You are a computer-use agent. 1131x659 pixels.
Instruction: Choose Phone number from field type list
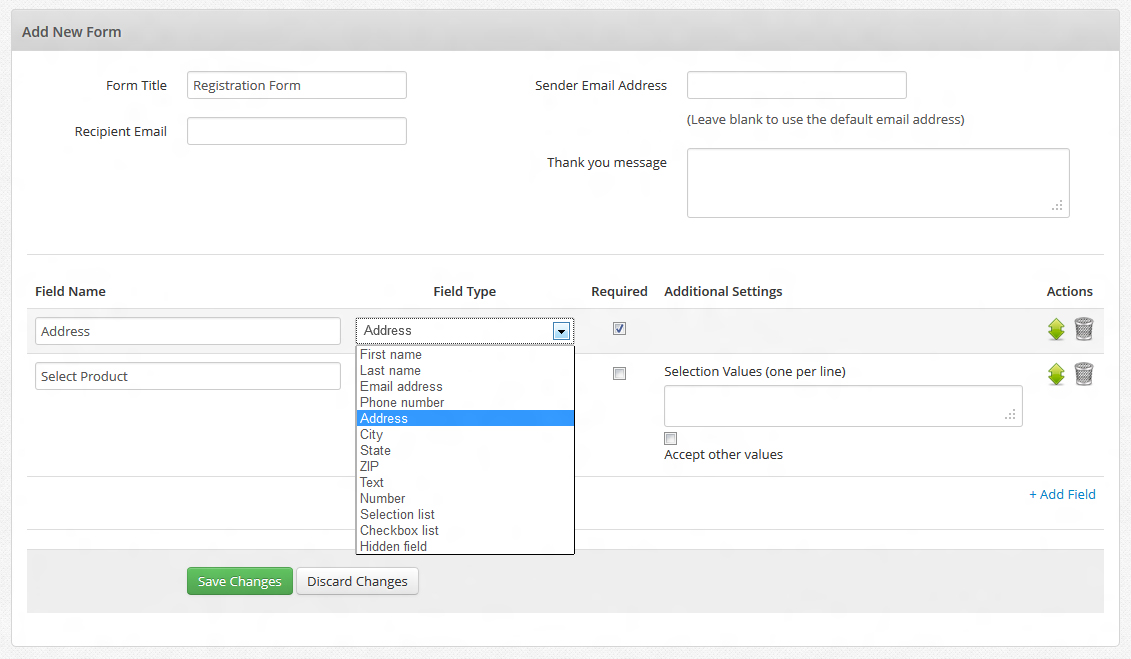pyautogui.click(x=465, y=402)
